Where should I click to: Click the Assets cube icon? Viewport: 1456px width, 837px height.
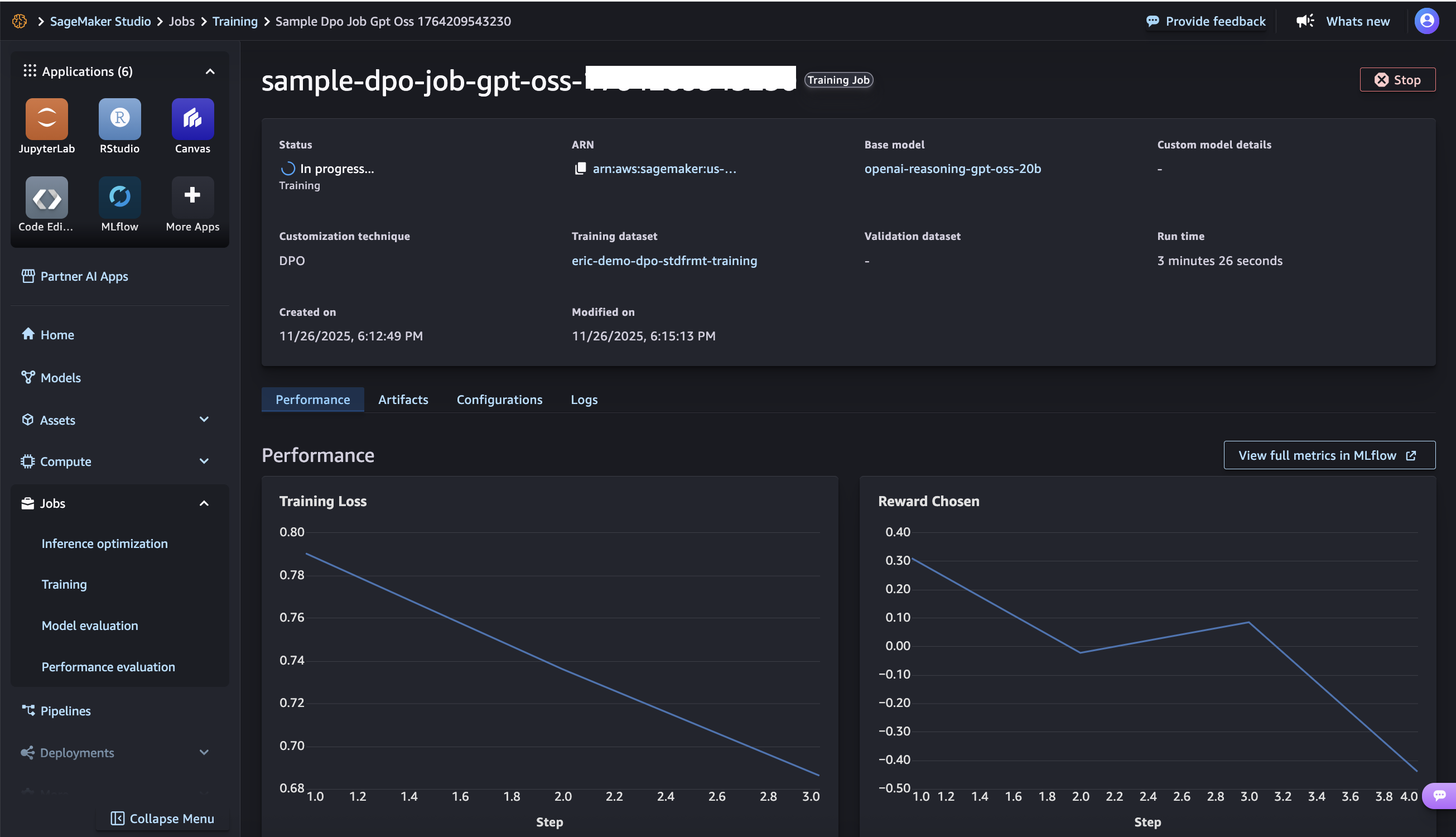click(27, 420)
